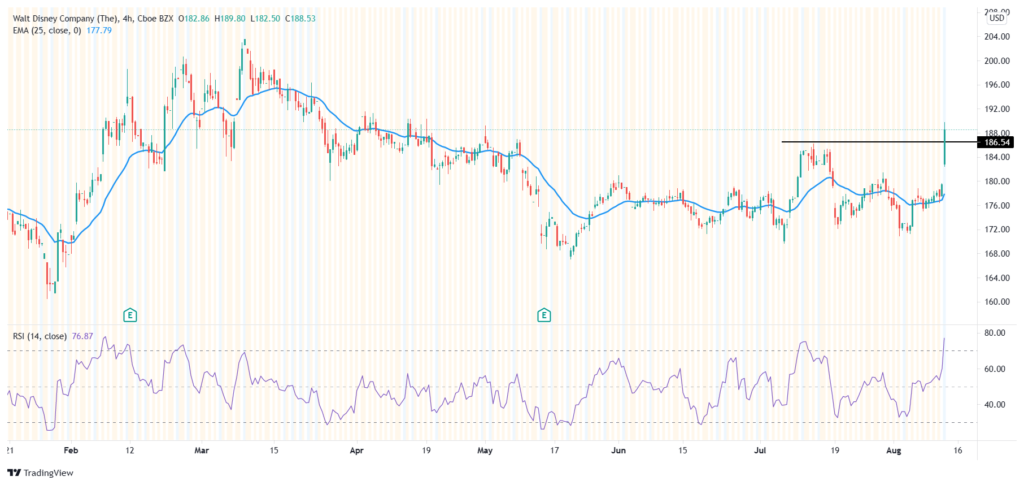Click the earnings marker near February

click(130, 315)
